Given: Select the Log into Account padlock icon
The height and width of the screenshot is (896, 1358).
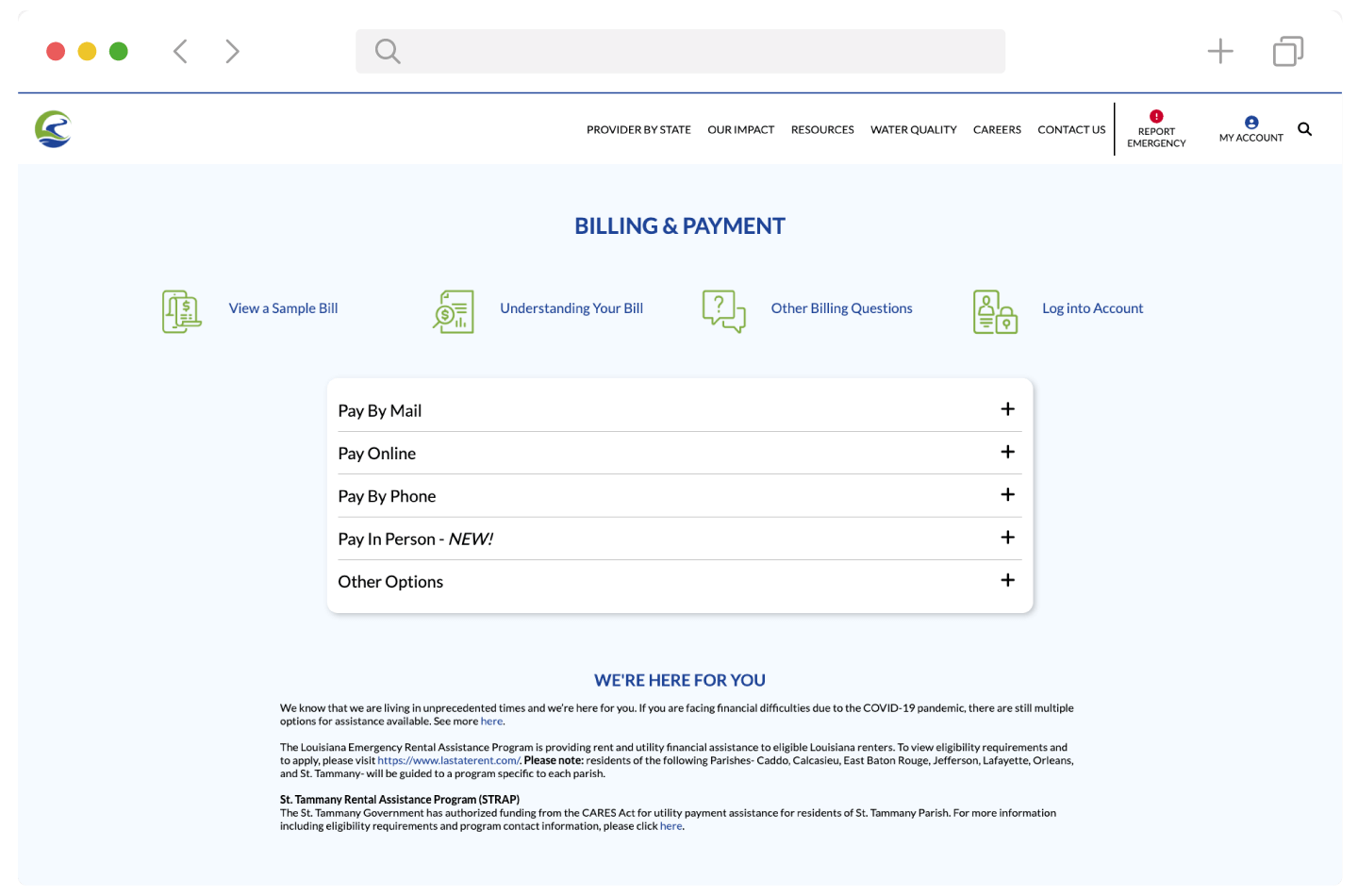Looking at the screenshot, I should pyautogui.click(x=993, y=311).
